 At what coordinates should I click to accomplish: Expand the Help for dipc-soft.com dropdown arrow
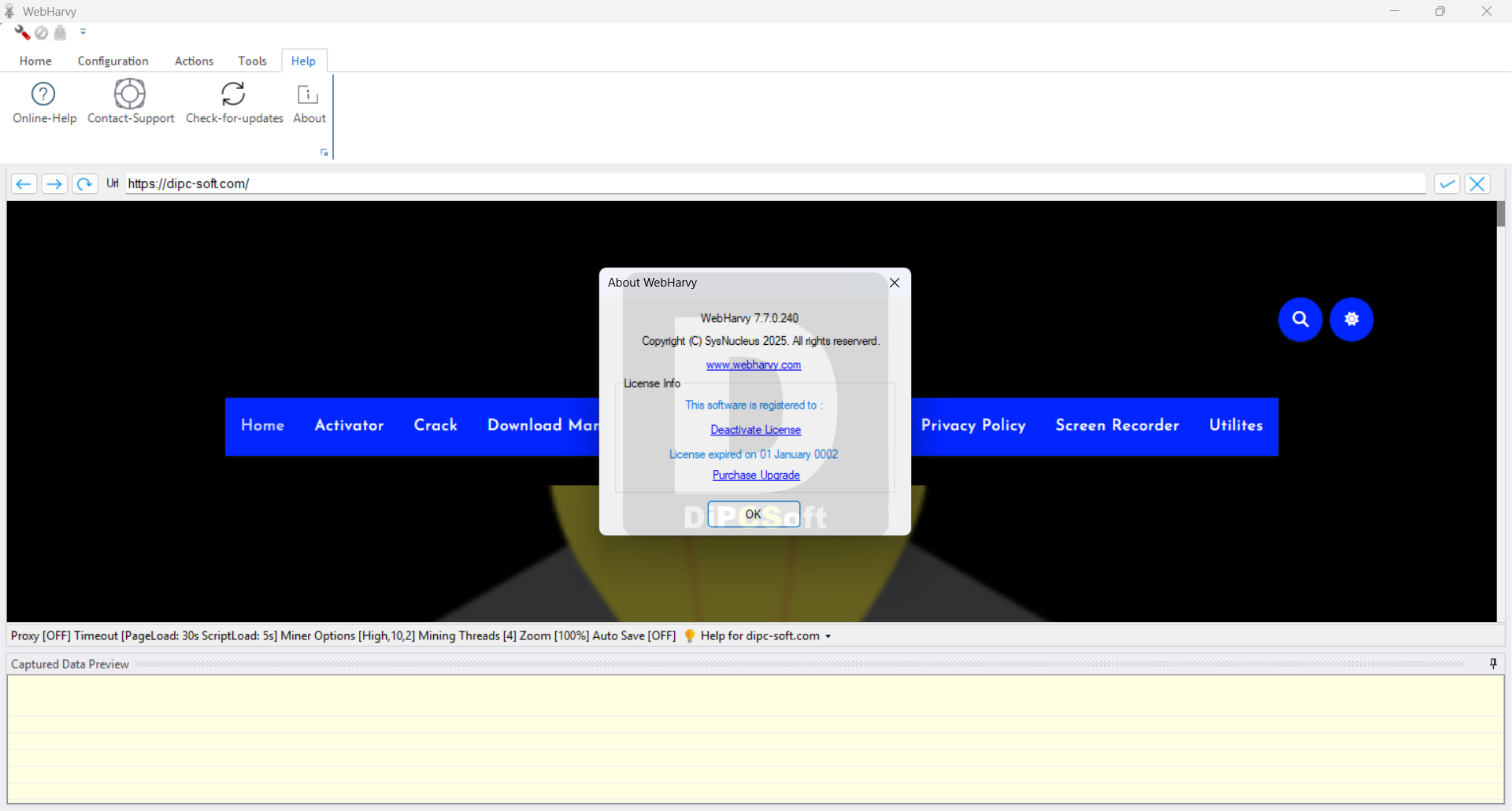828,636
